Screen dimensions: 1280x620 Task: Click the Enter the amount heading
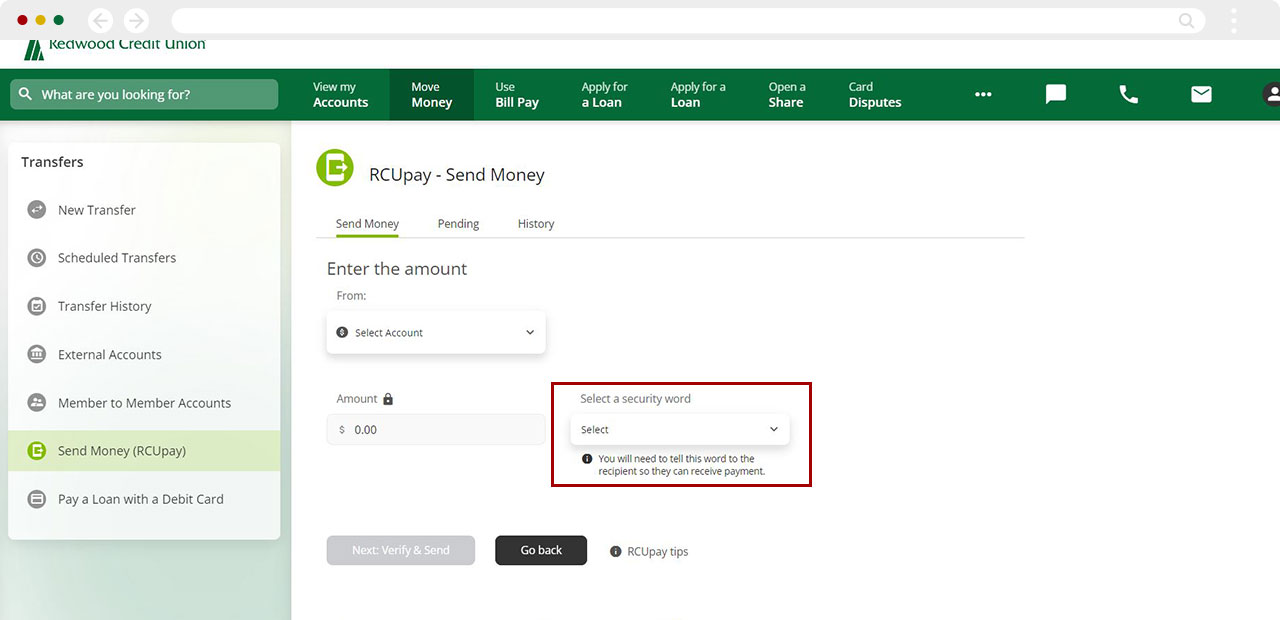tap(397, 269)
